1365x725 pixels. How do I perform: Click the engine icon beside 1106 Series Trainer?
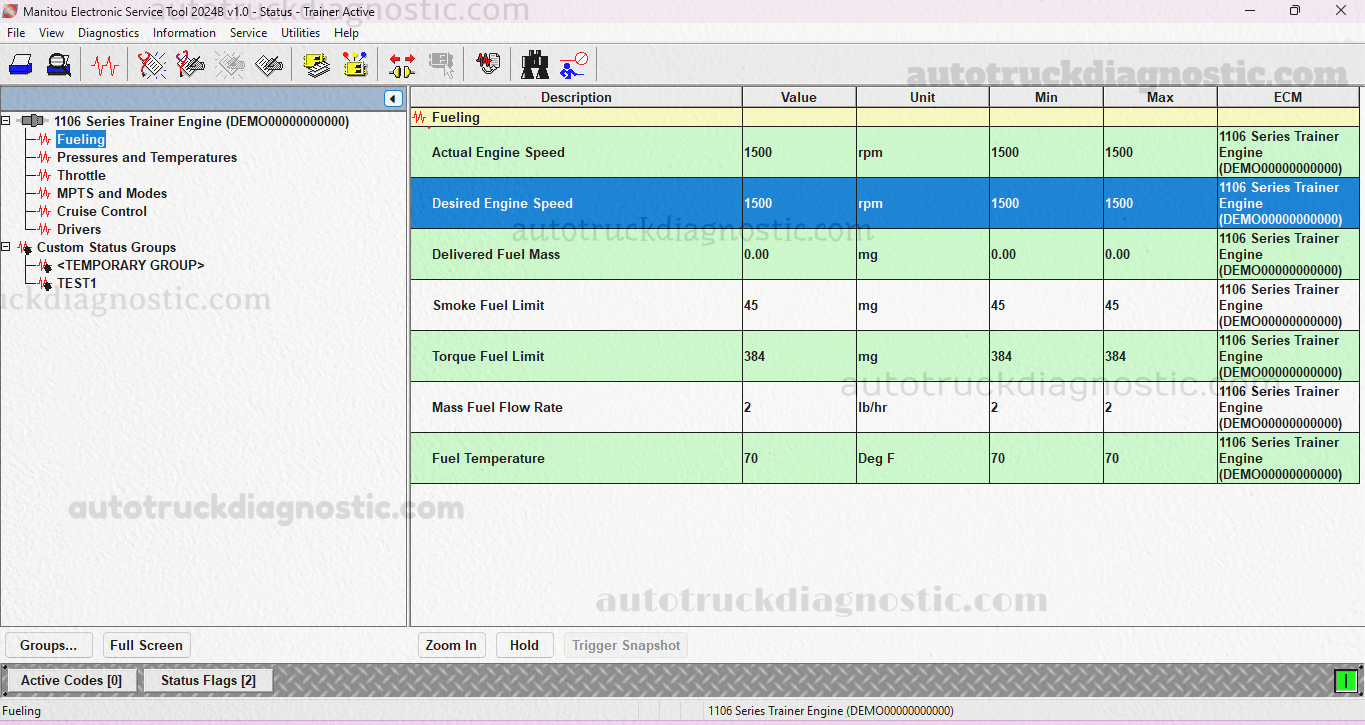[33, 121]
